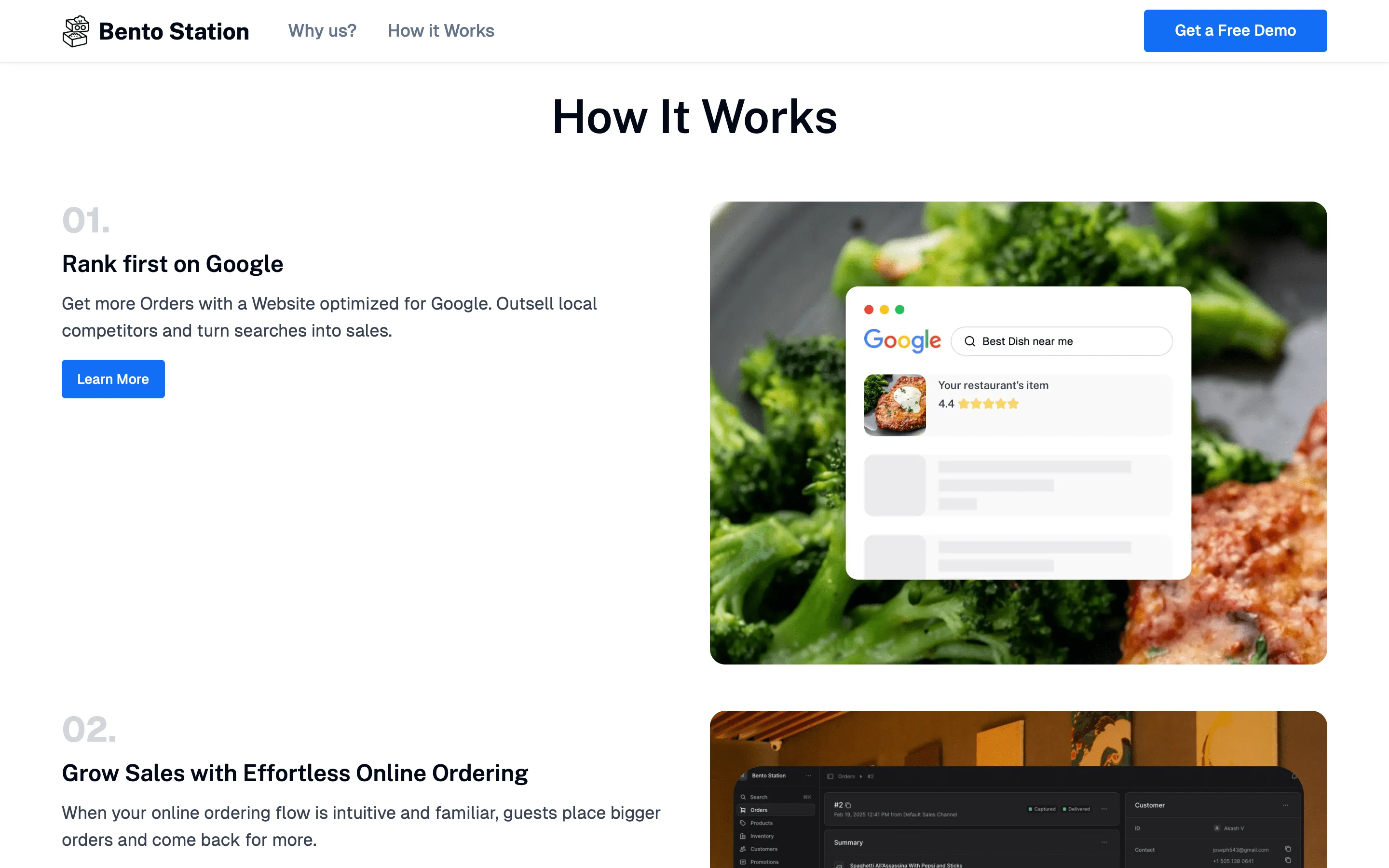
Task: Click the five-star rating next to 4.4
Action: tap(988, 404)
